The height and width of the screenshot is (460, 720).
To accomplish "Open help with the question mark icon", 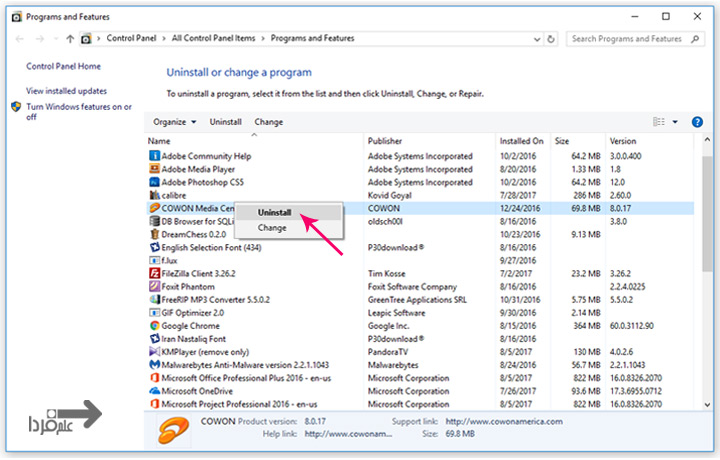I will tap(695, 122).
